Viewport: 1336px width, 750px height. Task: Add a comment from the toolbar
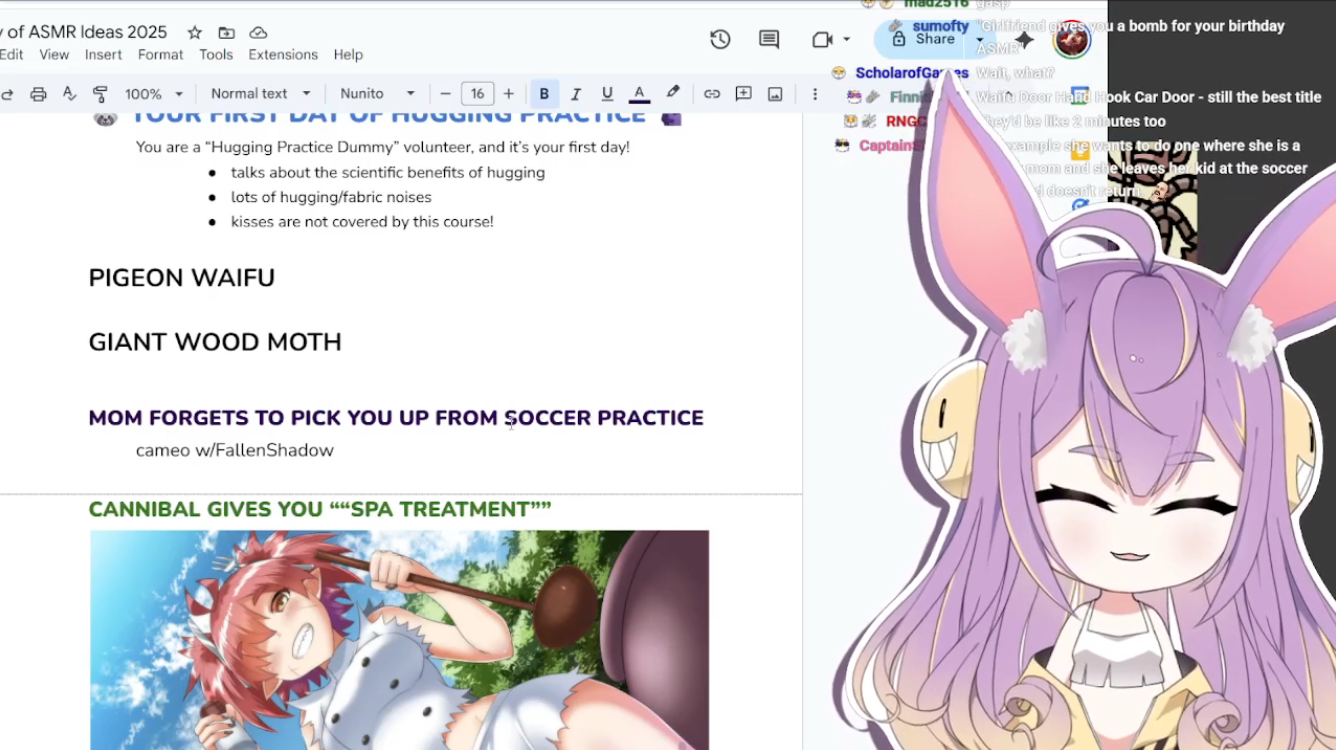[743, 94]
